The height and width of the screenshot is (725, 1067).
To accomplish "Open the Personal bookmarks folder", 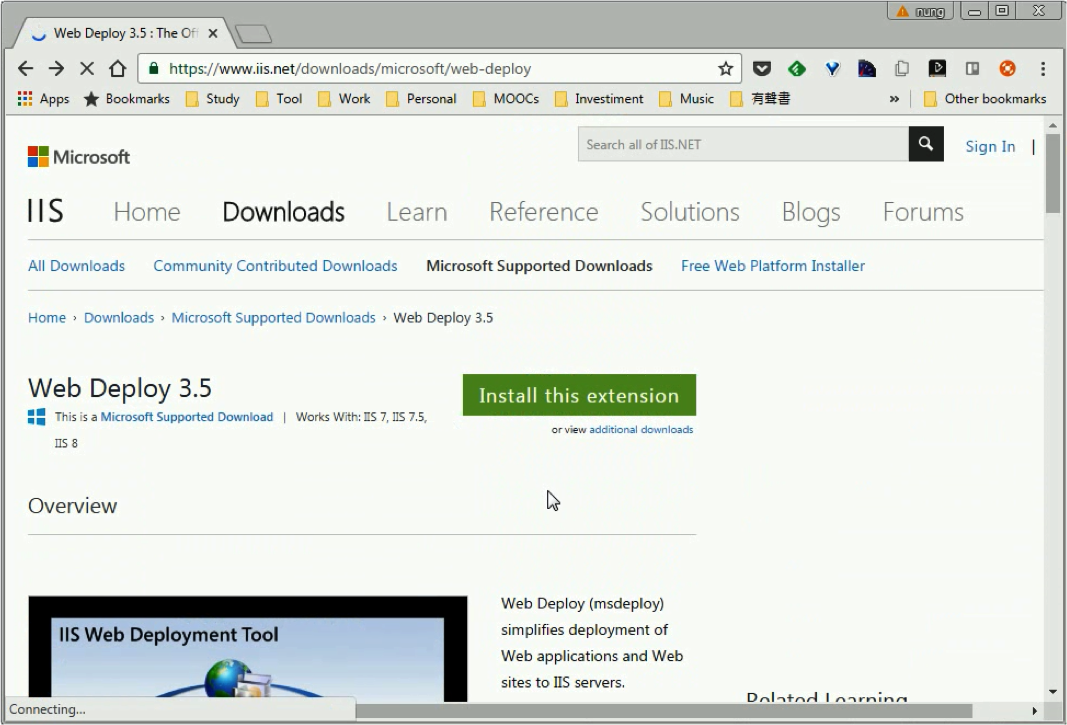I will pyautogui.click(x=421, y=99).
